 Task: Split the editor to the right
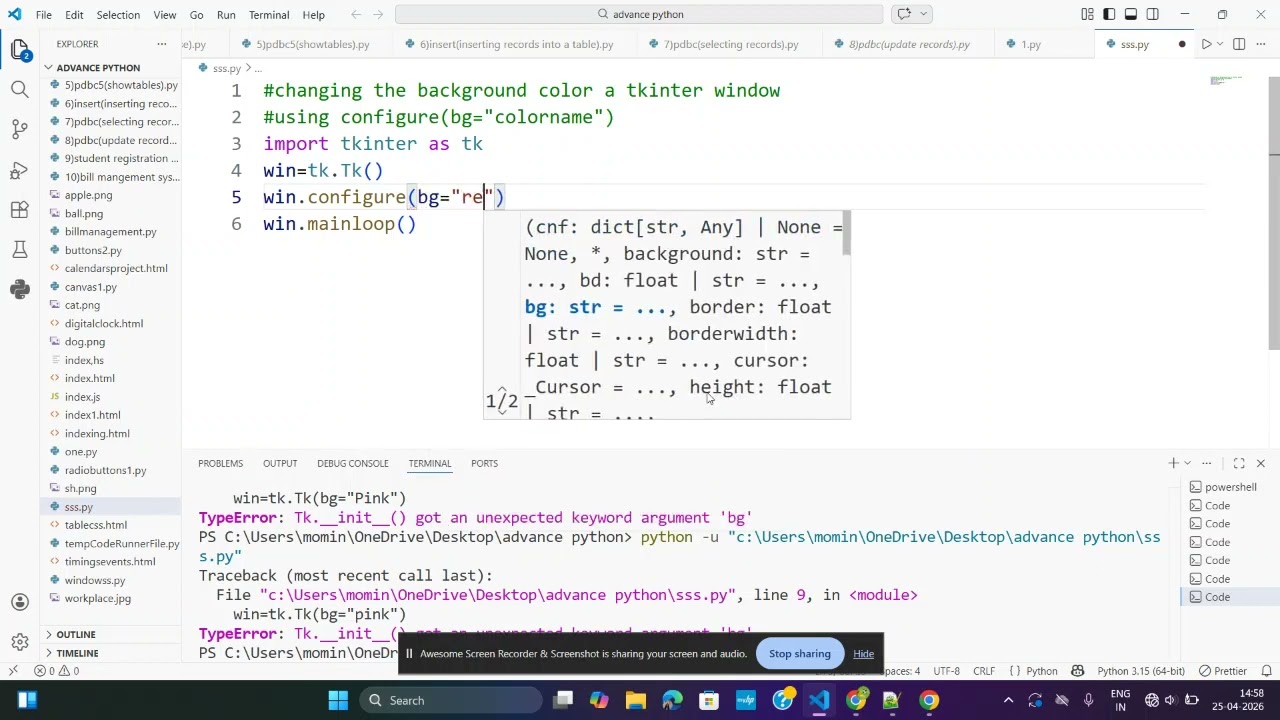[1239, 44]
